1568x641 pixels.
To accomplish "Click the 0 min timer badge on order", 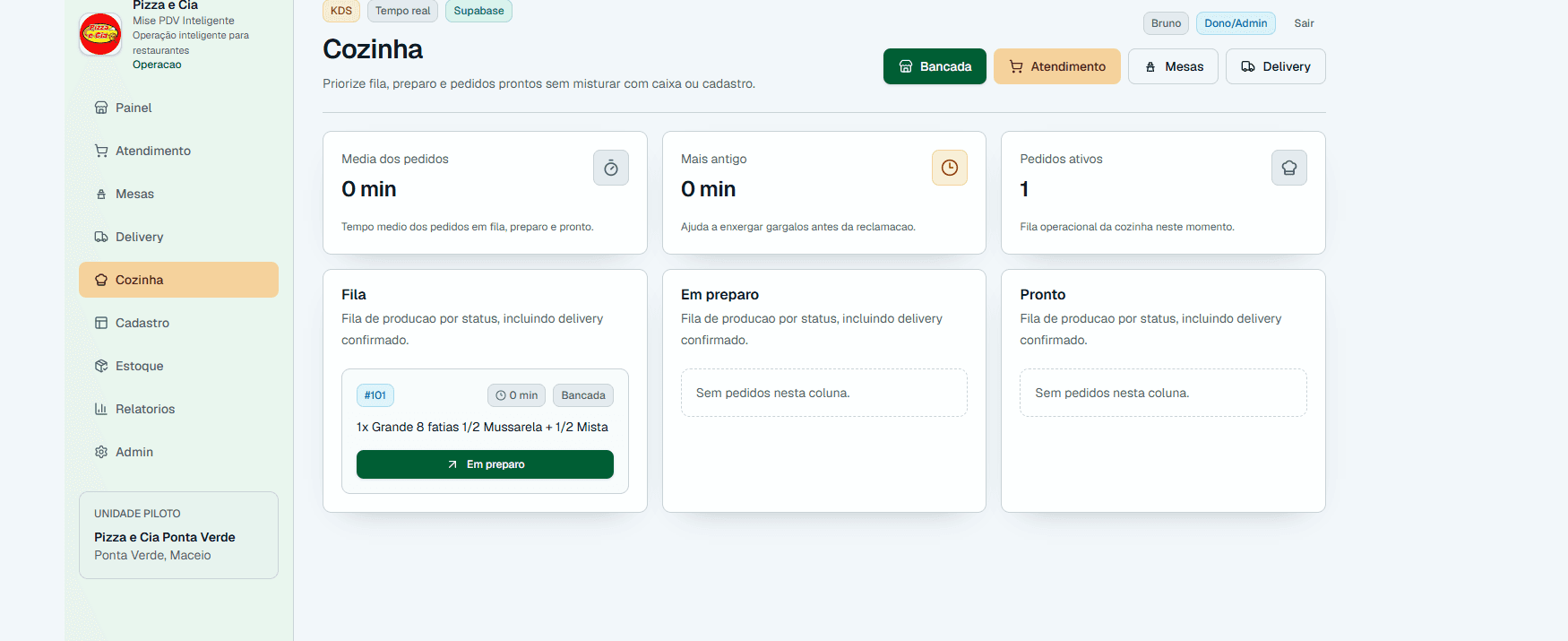I will (x=516, y=395).
